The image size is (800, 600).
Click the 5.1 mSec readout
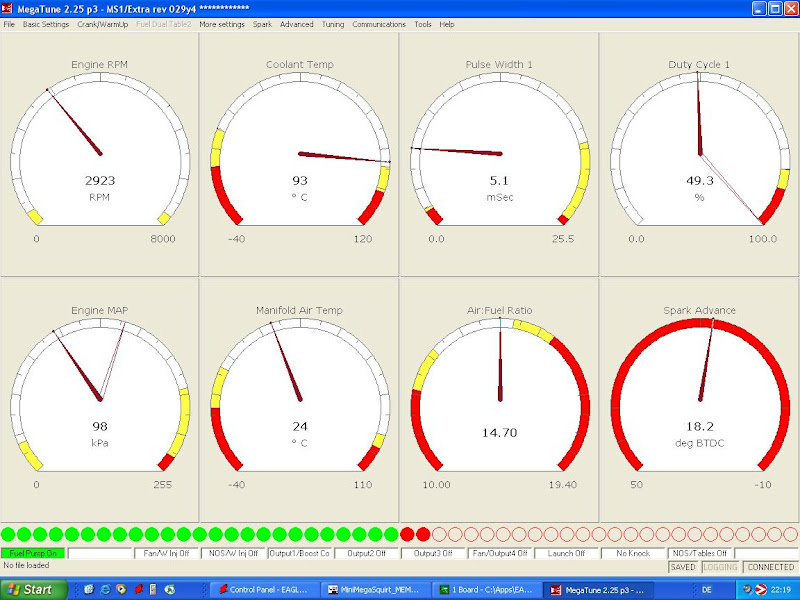[x=499, y=181]
